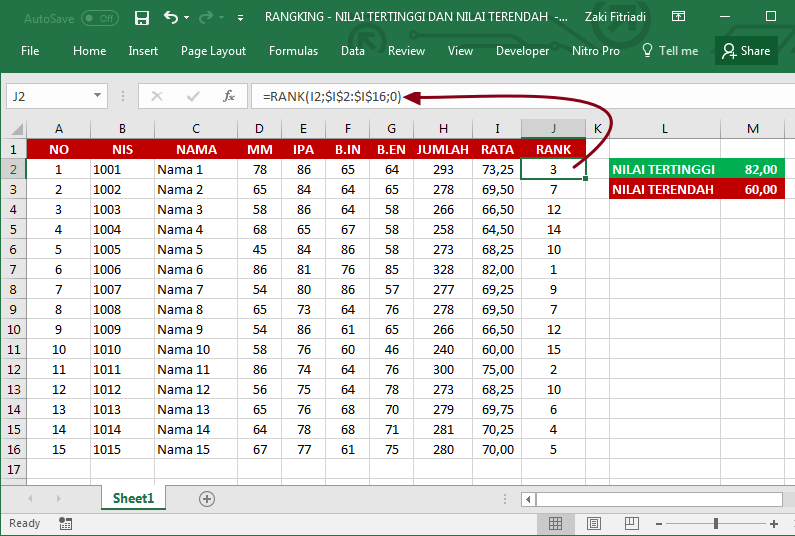The image size is (795, 536).
Task: Click the horizontal scrollbar track
Action: (659, 499)
